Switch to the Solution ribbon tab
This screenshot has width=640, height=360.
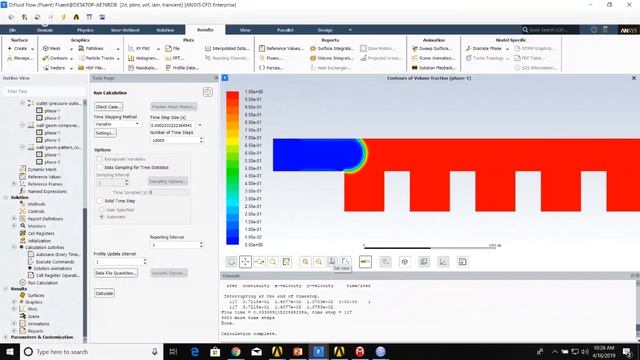point(165,30)
